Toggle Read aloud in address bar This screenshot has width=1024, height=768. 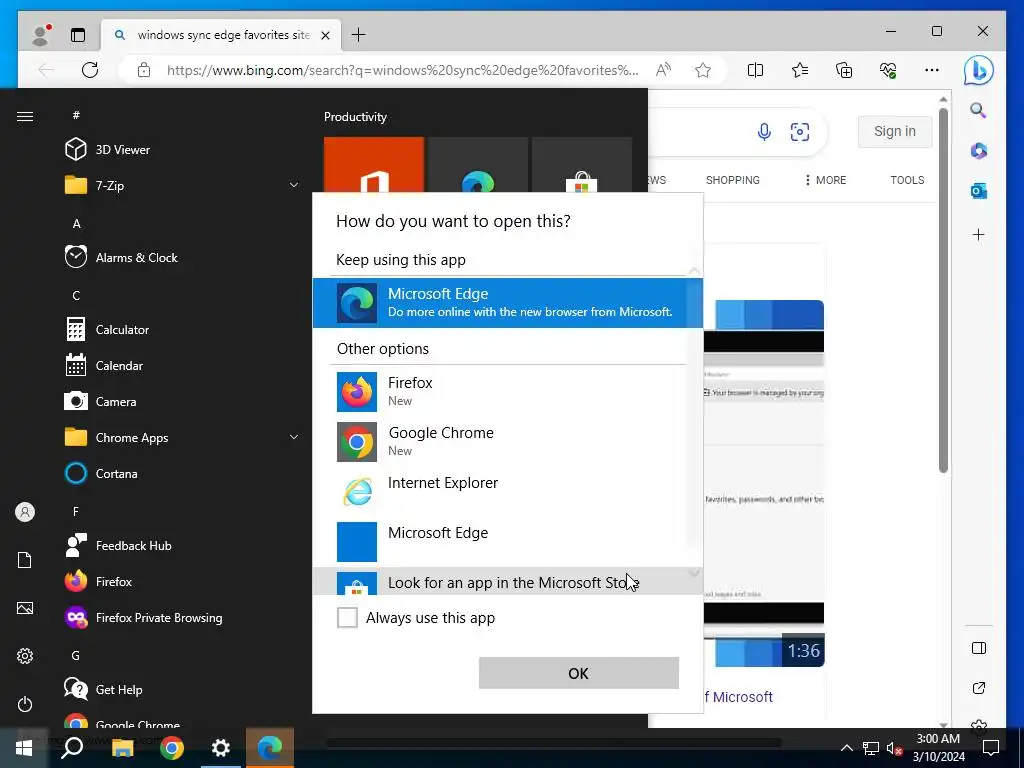(x=663, y=70)
